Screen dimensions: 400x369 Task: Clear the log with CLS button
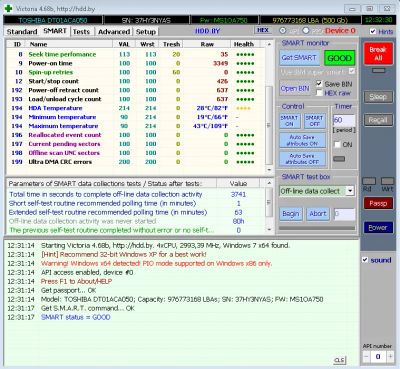(x=339, y=360)
